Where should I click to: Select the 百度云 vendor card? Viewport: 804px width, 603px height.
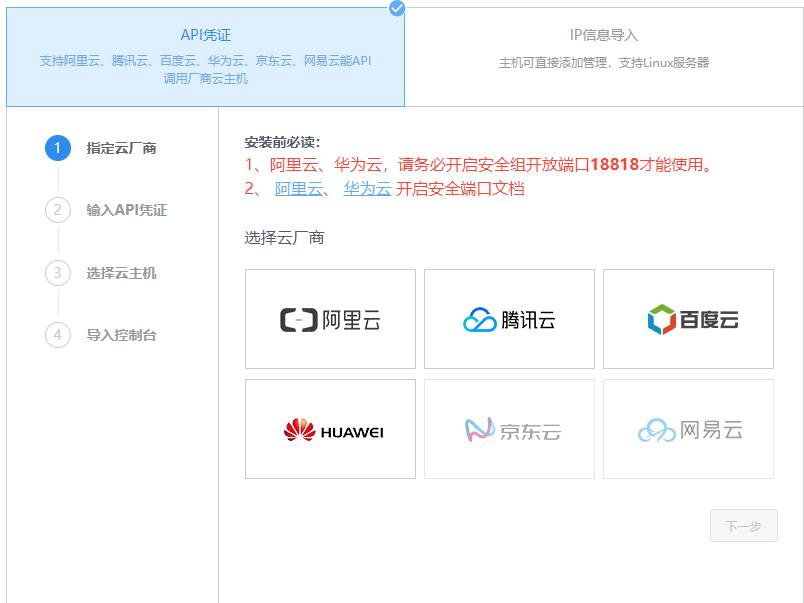click(x=688, y=319)
